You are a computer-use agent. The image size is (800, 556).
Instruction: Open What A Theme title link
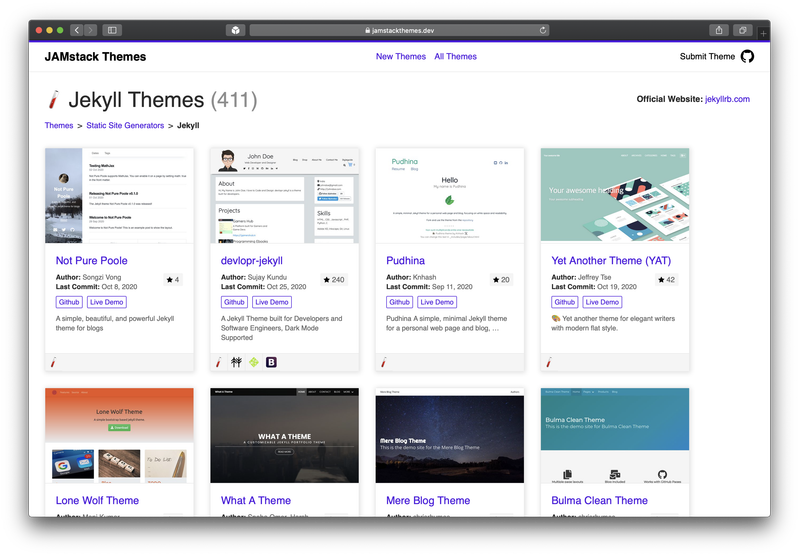tap(256, 500)
